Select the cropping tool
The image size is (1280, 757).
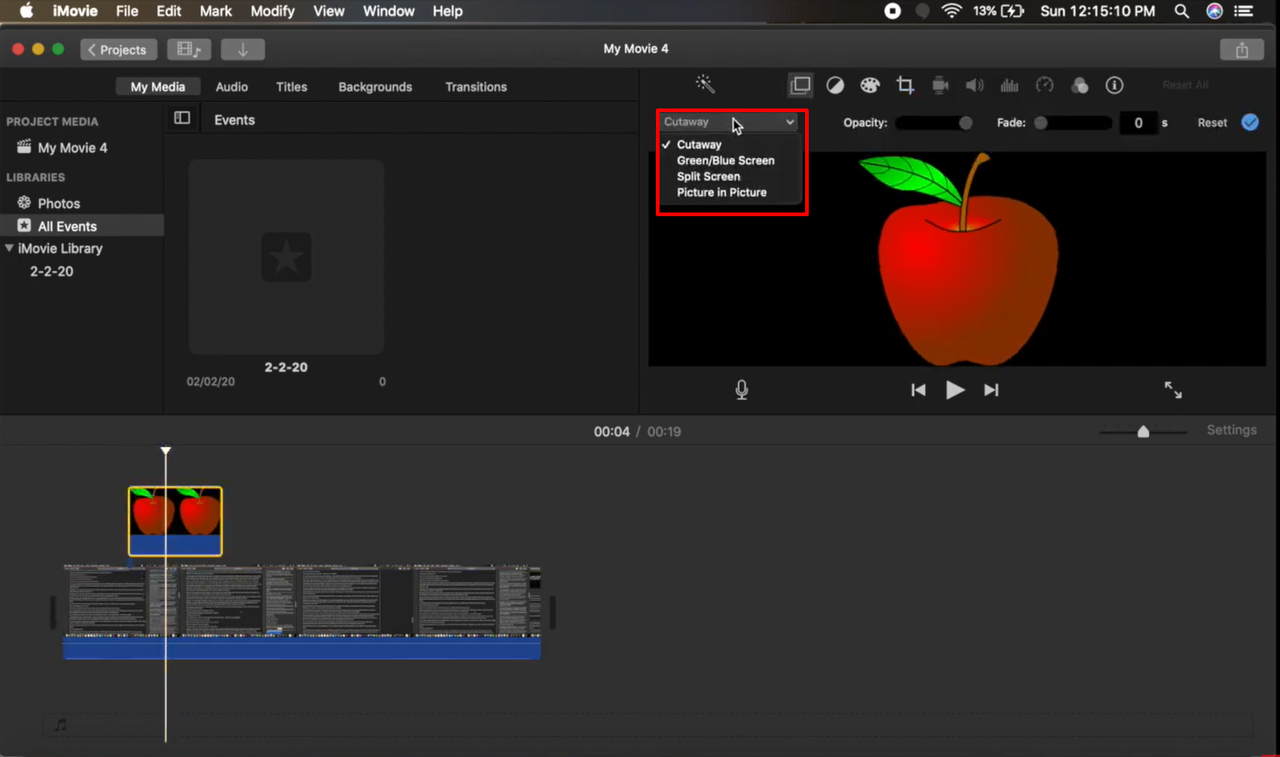tap(905, 86)
